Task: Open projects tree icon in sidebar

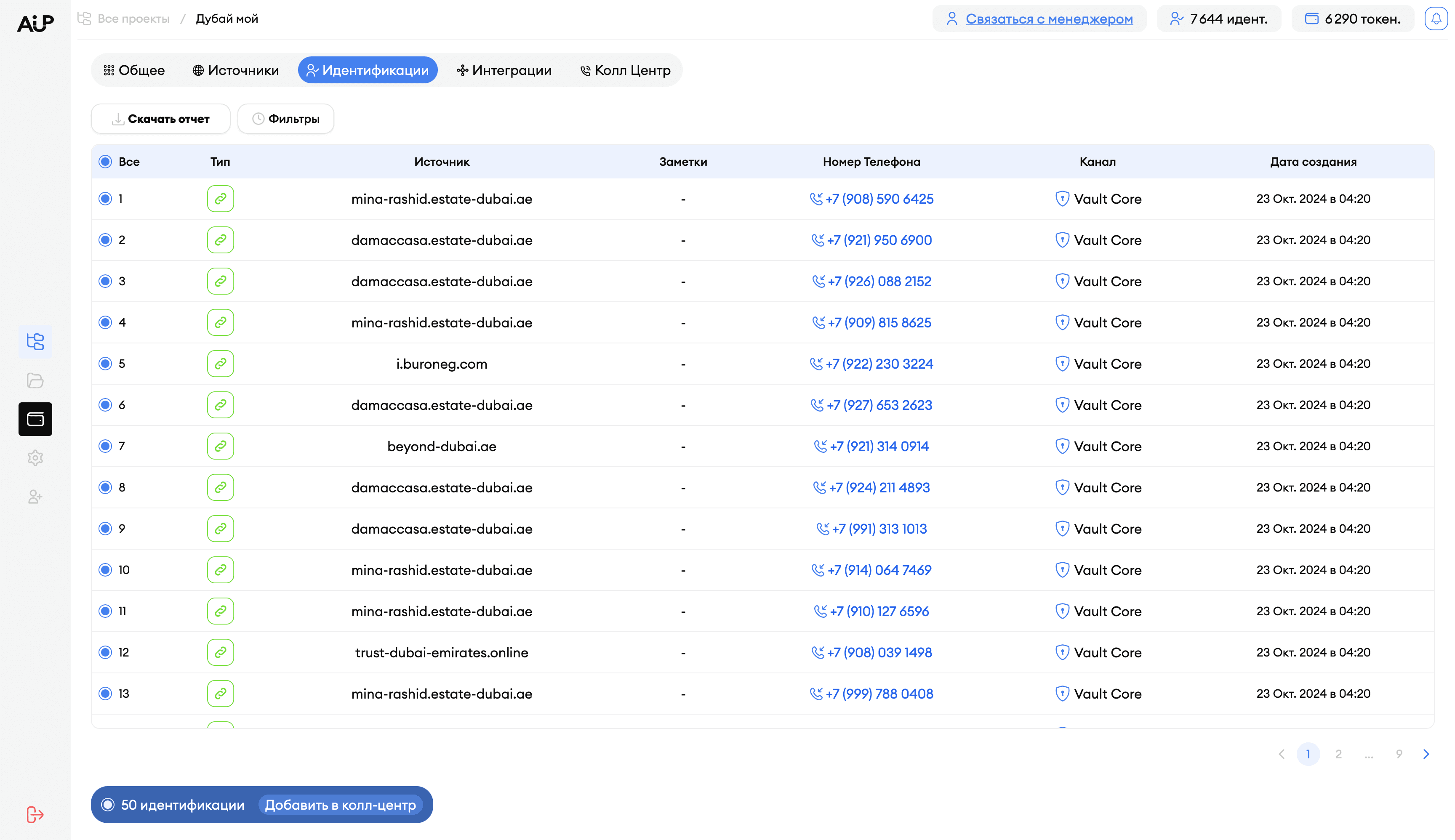Action: coord(35,342)
